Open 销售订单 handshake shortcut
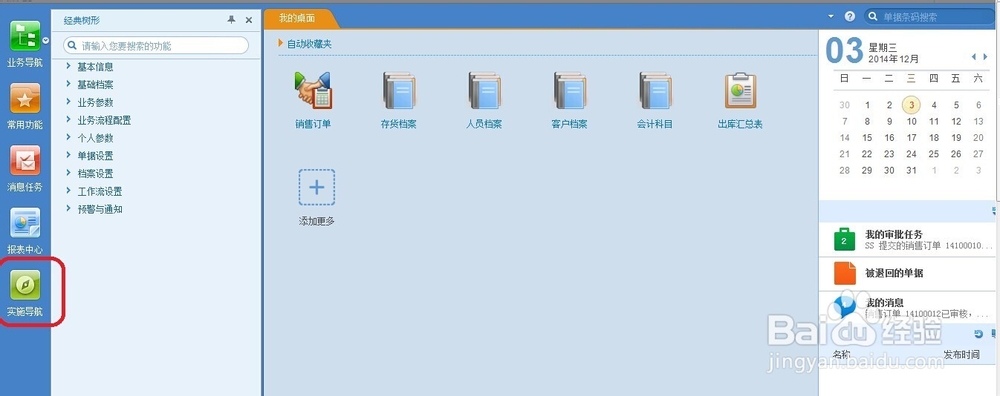Screen dimensions: 1000x396 [x=313, y=91]
